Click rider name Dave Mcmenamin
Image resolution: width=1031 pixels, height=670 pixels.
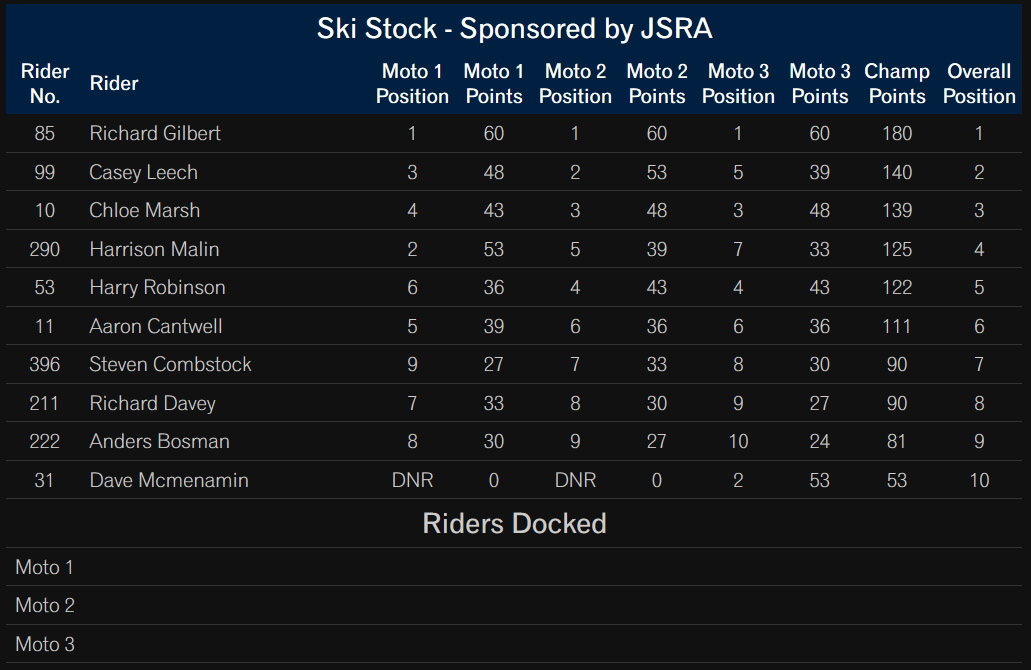click(x=169, y=480)
